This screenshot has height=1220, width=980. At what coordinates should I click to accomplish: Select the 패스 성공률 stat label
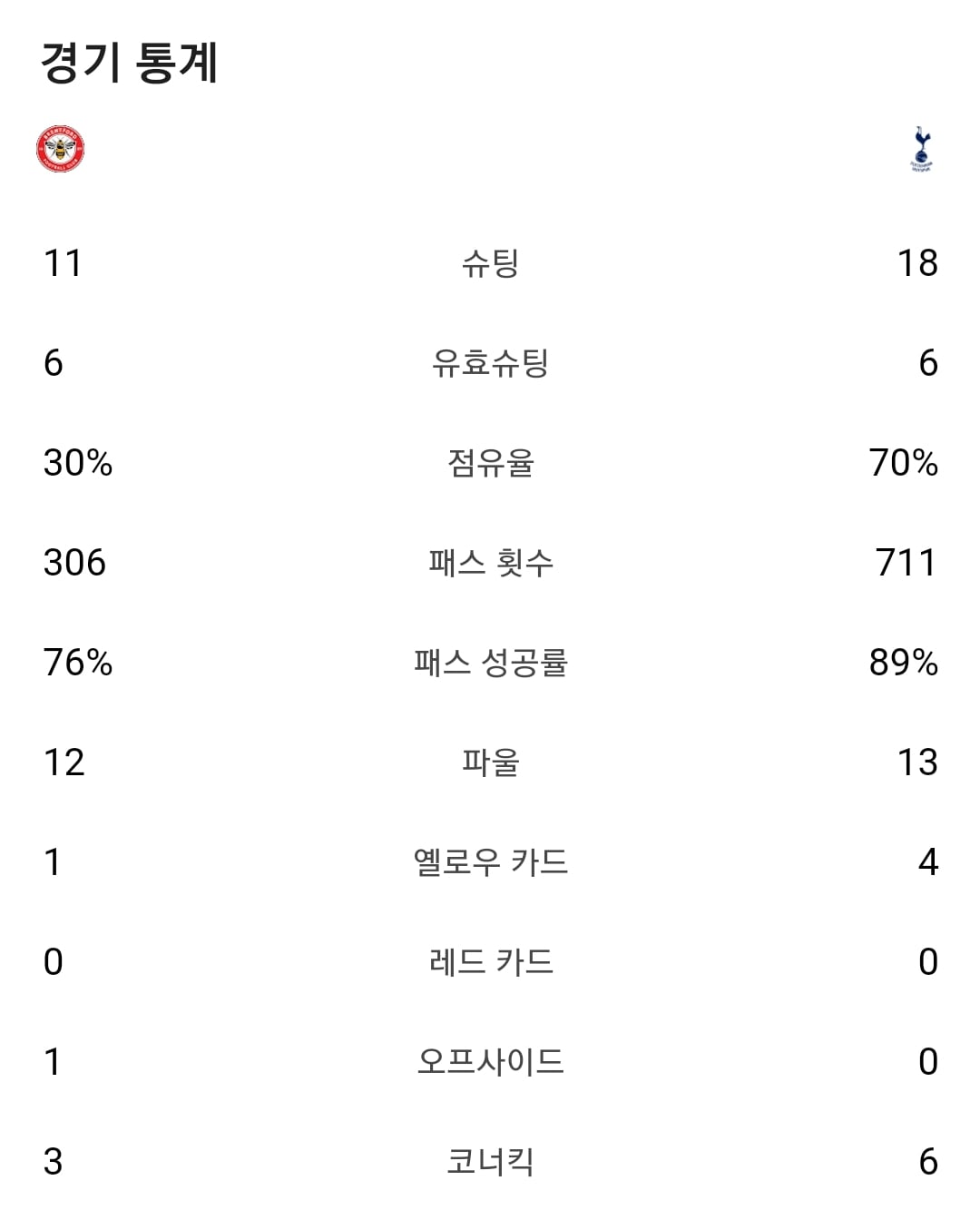pos(490,663)
